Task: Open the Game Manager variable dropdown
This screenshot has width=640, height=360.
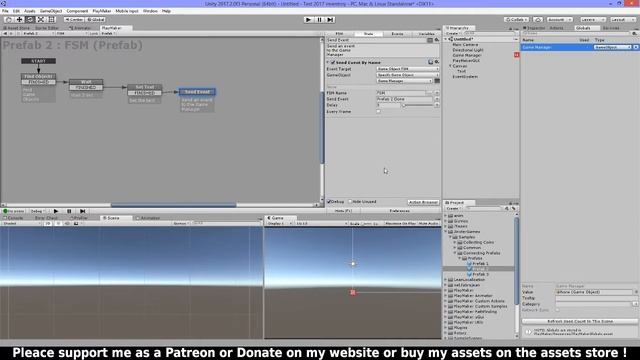Action: point(404,81)
